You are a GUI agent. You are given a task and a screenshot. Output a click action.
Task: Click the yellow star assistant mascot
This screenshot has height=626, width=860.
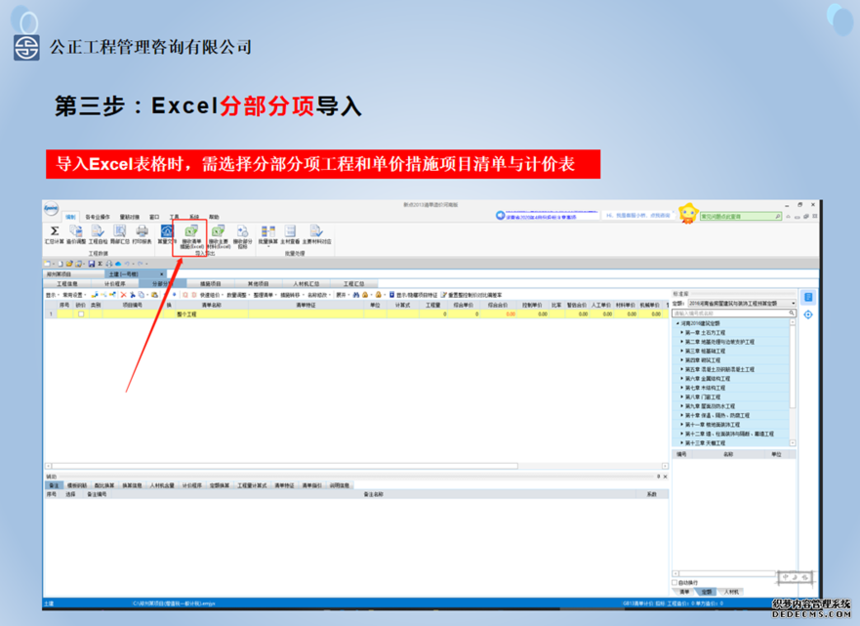(x=688, y=213)
